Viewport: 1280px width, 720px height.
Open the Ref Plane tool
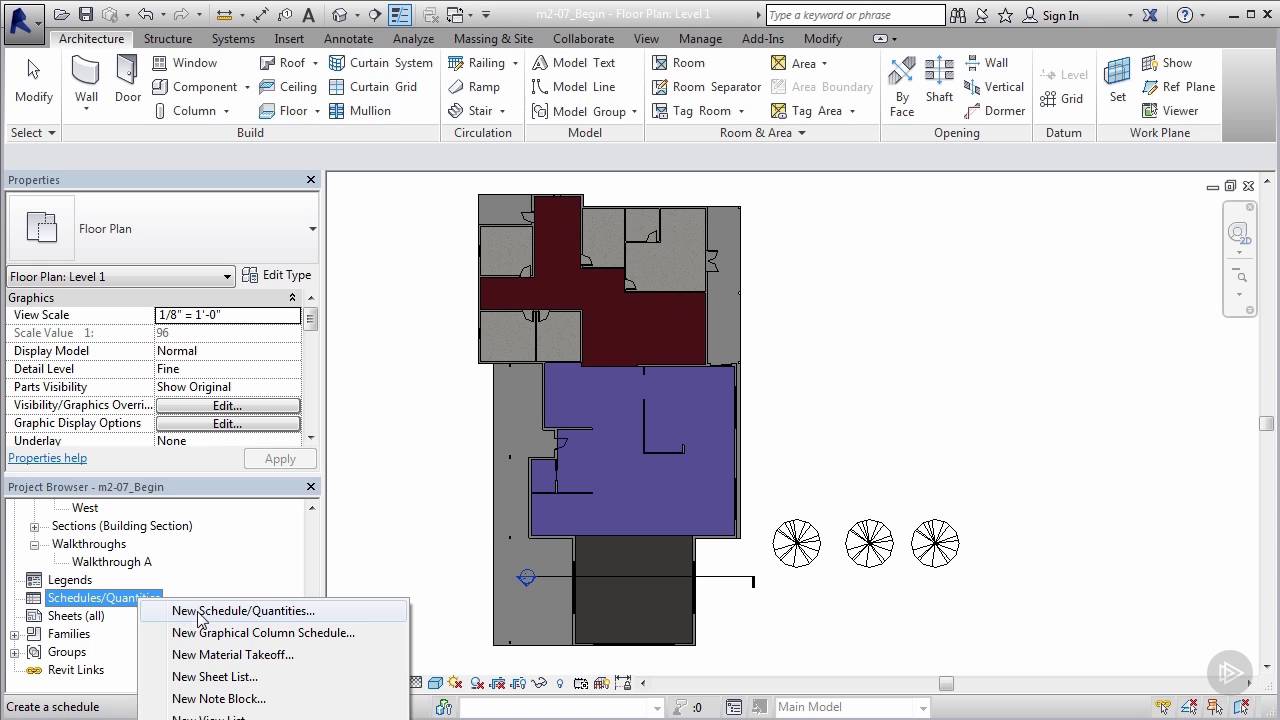pyautogui.click(x=1178, y=87)
